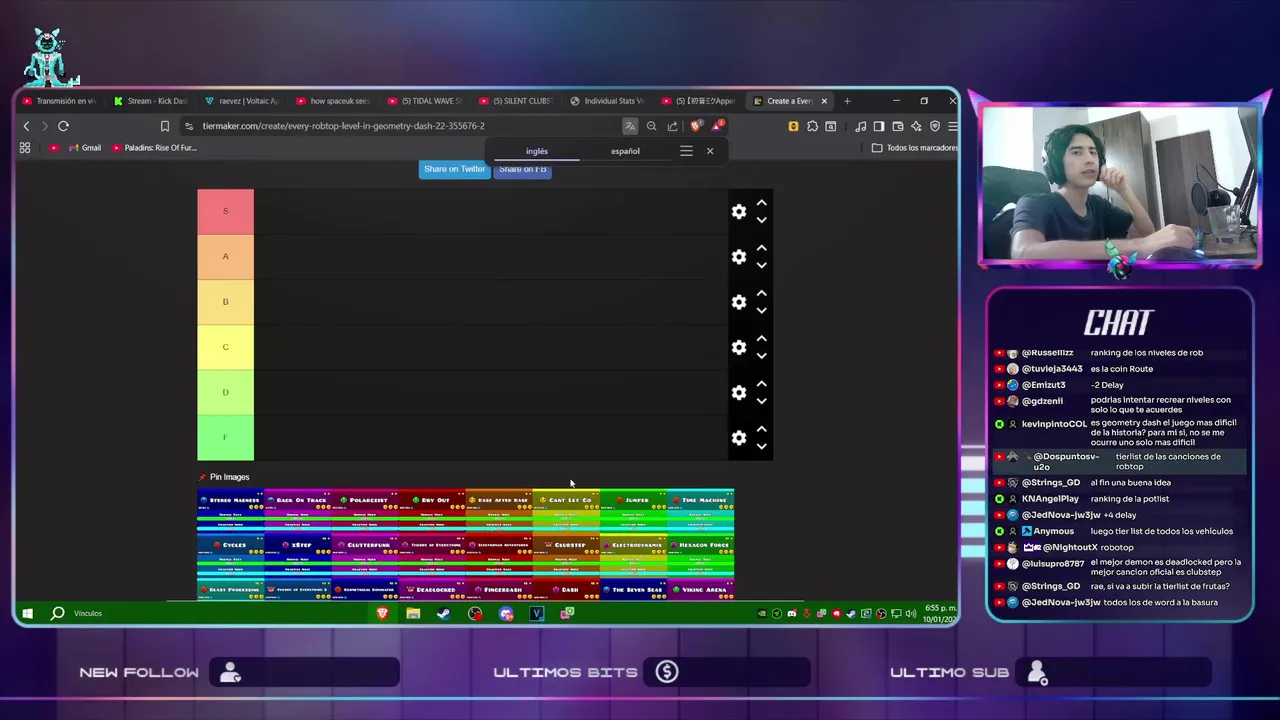Open settings gear for the S tier row
Screen dimensions: 1280x720
738,211
